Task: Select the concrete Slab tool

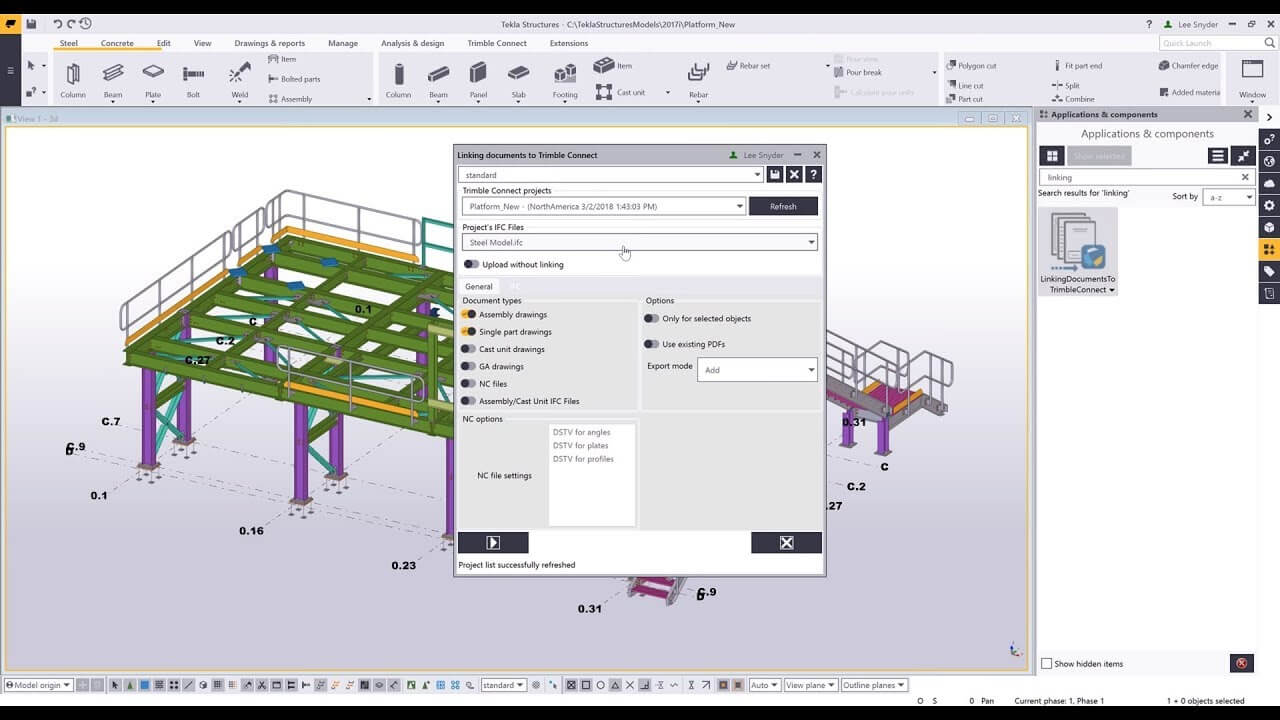Action: coord(518,80)
